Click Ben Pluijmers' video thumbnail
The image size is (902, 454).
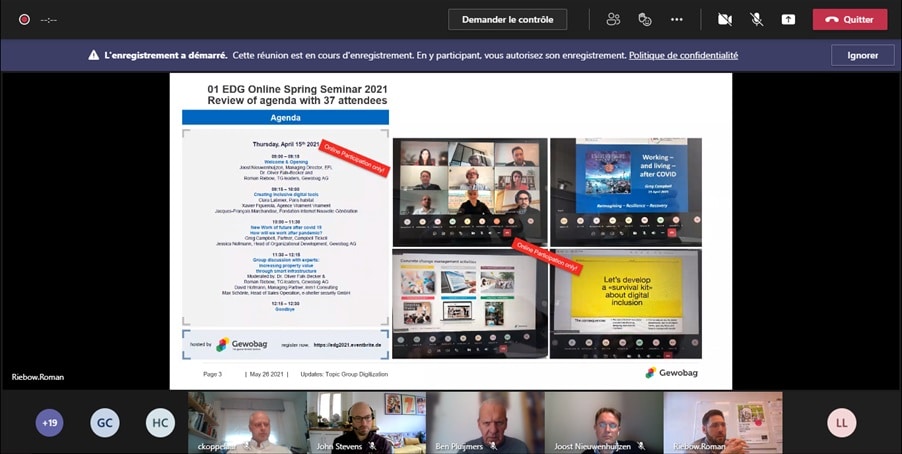pyautogui.click(x=482, y=422)
